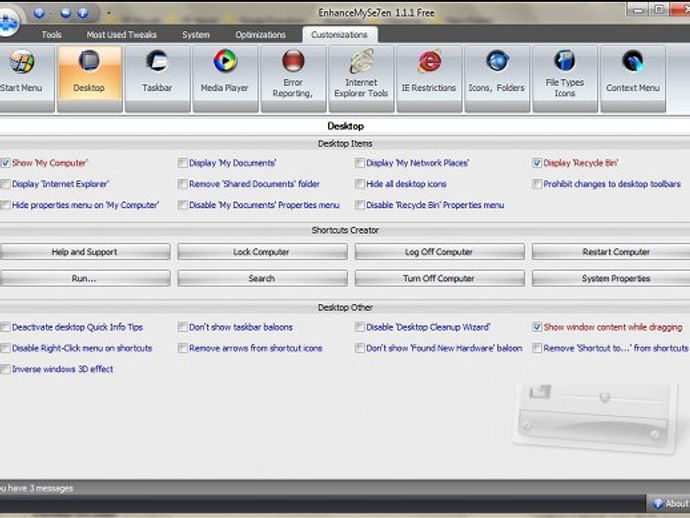690x518 pixels.
Task: Uncheck Show 'My Computer' checkbox
Action: pos(5,163)
